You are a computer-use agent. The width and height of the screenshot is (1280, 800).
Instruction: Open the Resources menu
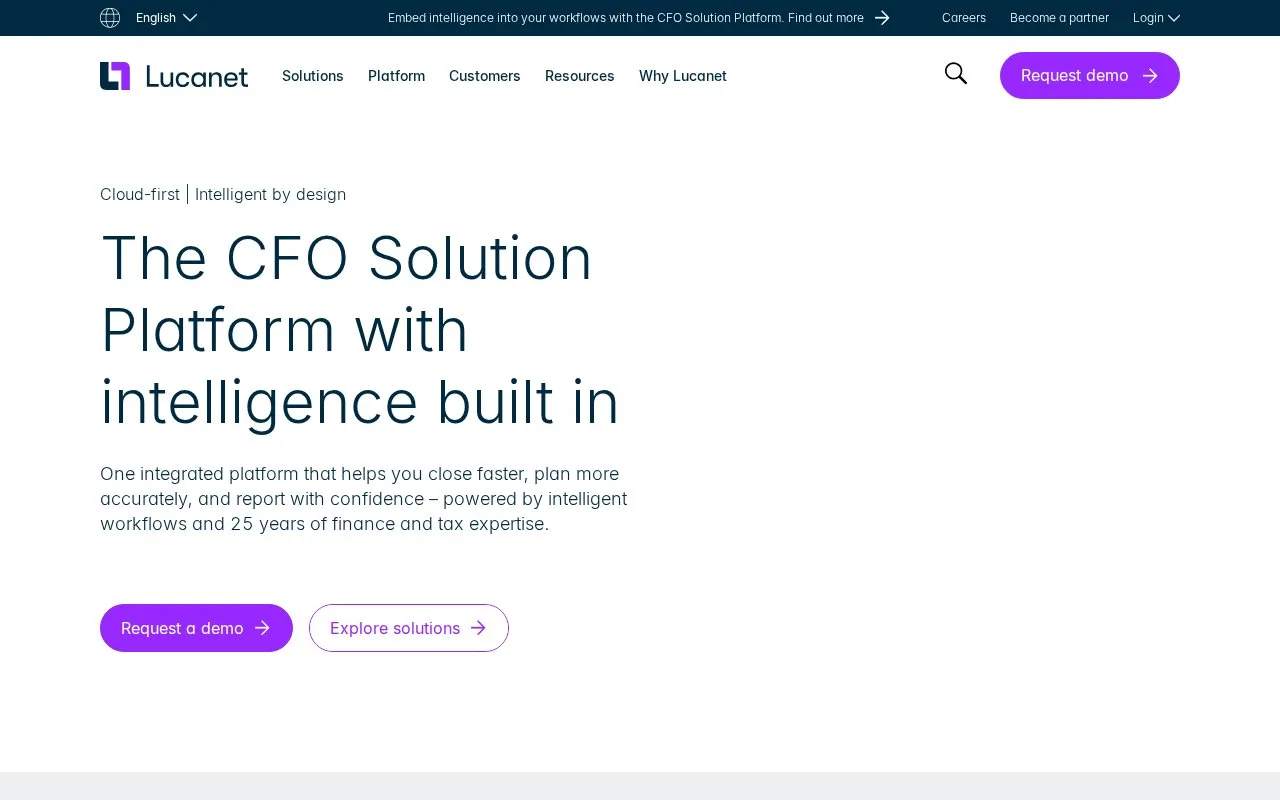(x=580, y=76)
